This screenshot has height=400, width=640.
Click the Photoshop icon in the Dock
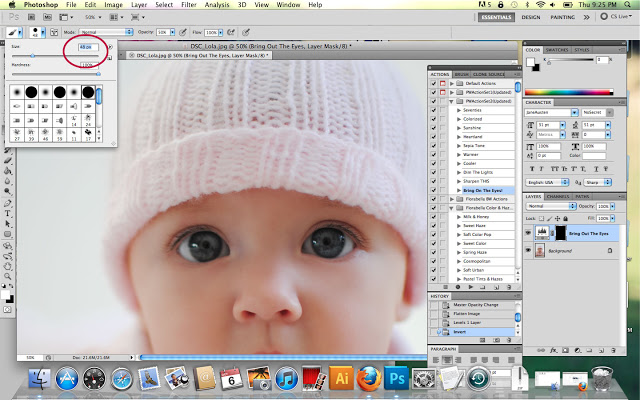396,378
